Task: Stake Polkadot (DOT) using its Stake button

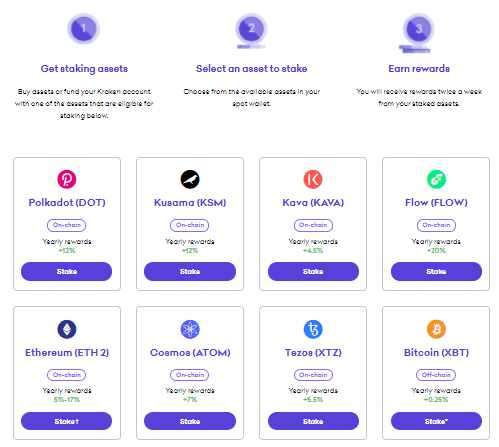Action: (x=67, y=271)
